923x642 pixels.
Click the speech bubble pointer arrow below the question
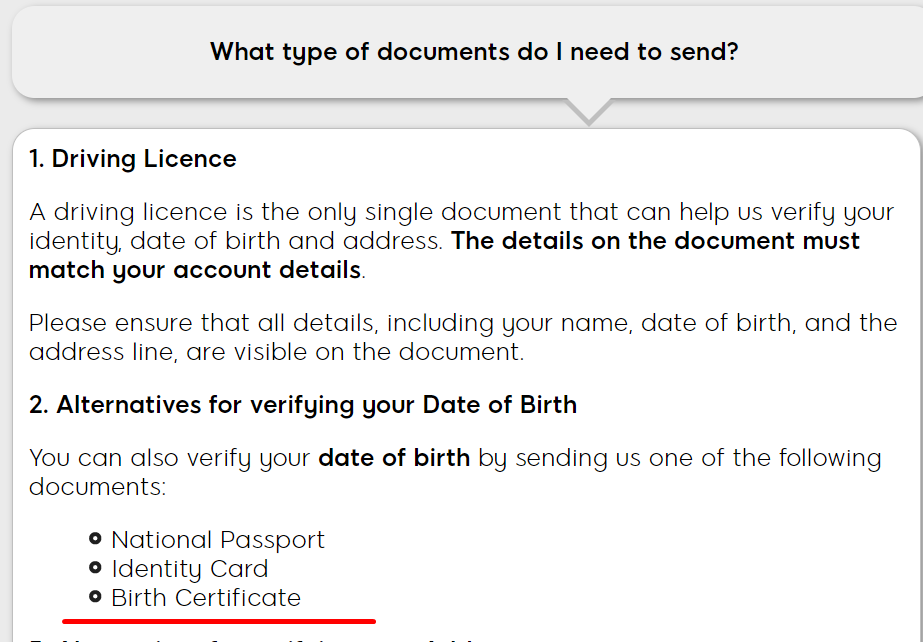click(589, 111)
